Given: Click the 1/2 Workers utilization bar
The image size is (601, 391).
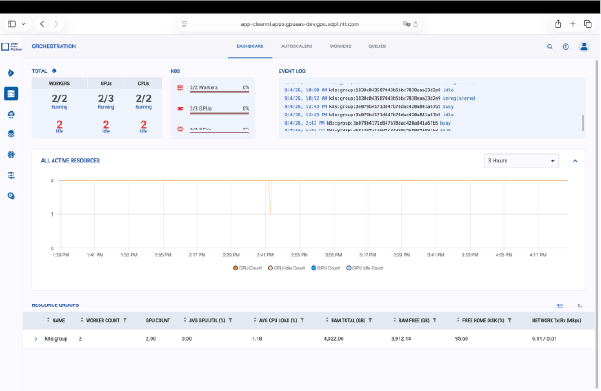Looking at the screenshot, I should coord(219,92).
